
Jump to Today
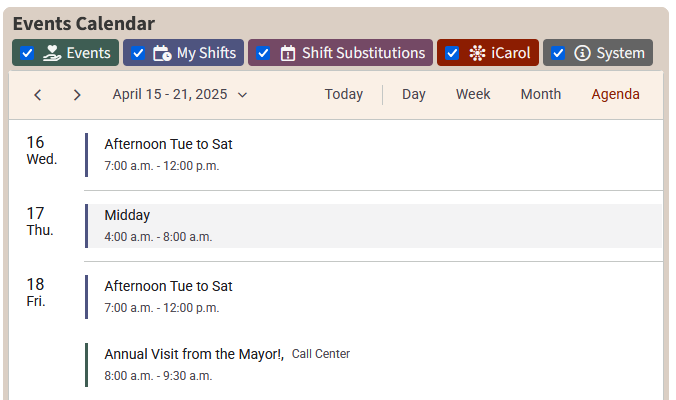pyautogui.click(x=343, y=95)
